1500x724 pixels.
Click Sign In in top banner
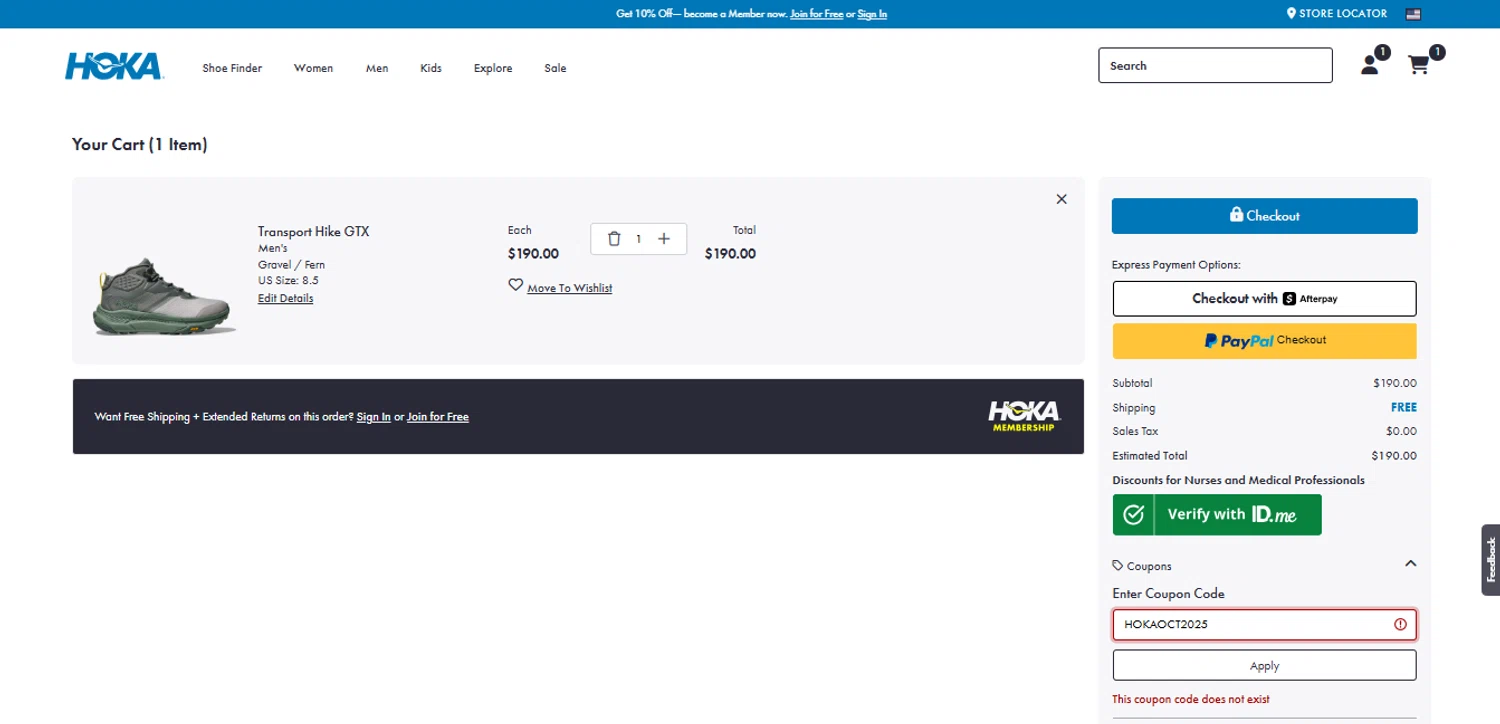point(872,14)
